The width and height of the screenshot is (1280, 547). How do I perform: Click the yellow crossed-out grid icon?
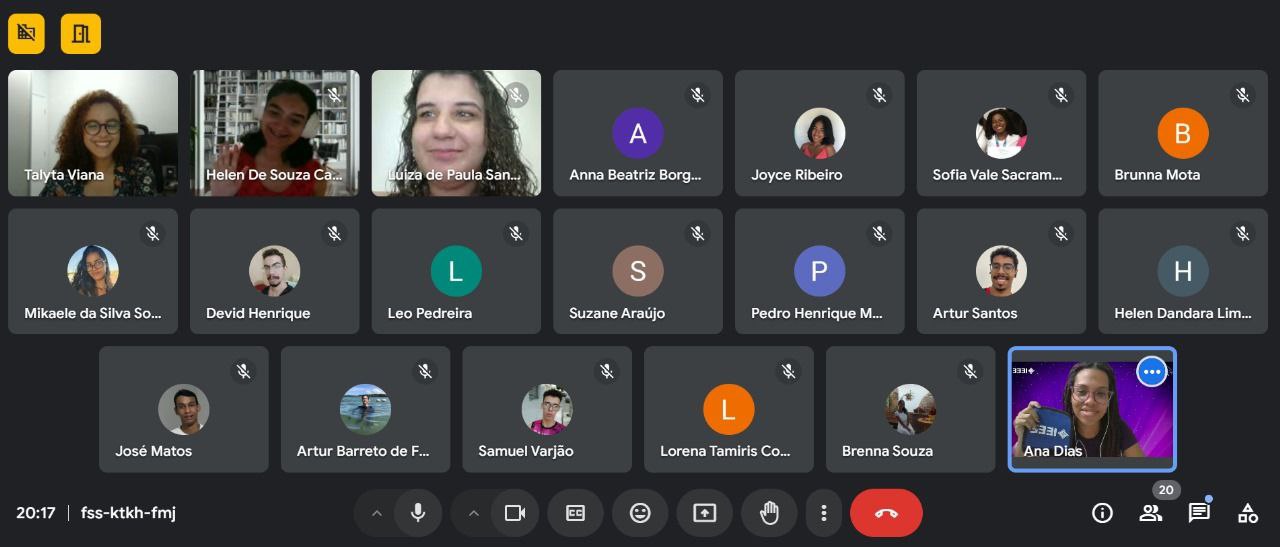click(26, 34)
